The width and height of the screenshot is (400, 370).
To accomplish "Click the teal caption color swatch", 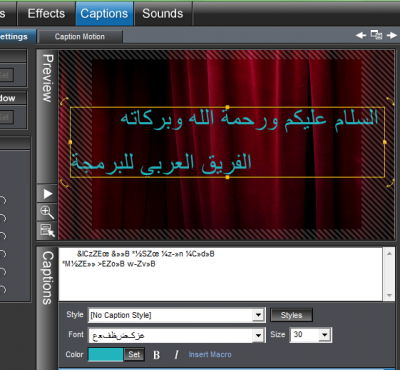I will 106,354.
